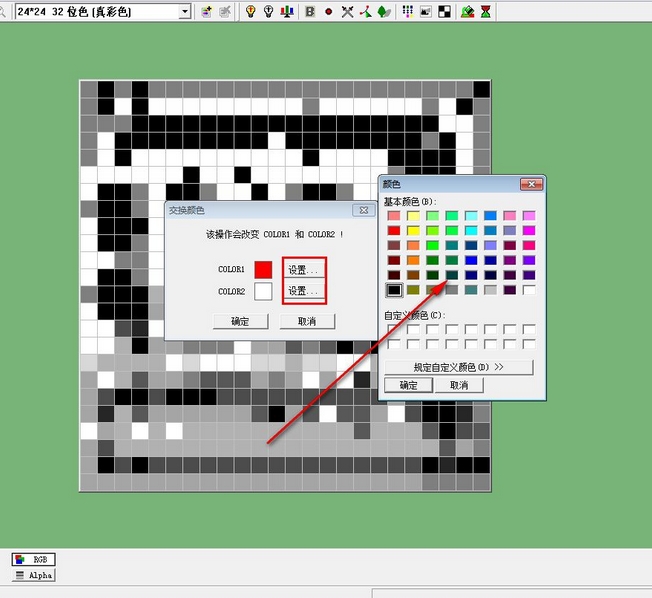This screenshot has height=598, width=652.
Task: Click the white COLOR2 swatch
Action: coord(263,291)
